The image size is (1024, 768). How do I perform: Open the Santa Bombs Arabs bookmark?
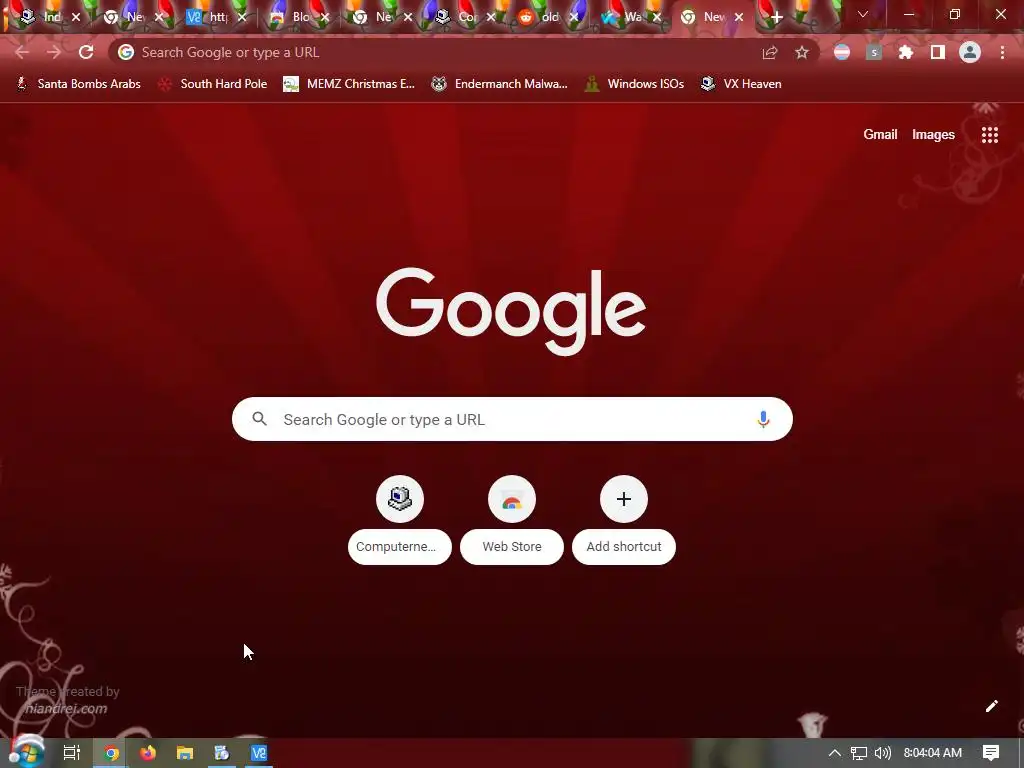[79, 84]
